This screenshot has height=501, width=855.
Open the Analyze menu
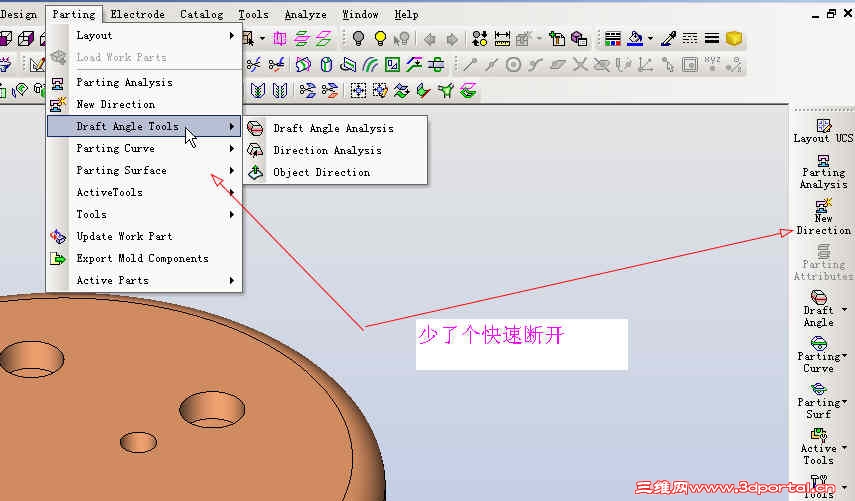tap(305, 15)
